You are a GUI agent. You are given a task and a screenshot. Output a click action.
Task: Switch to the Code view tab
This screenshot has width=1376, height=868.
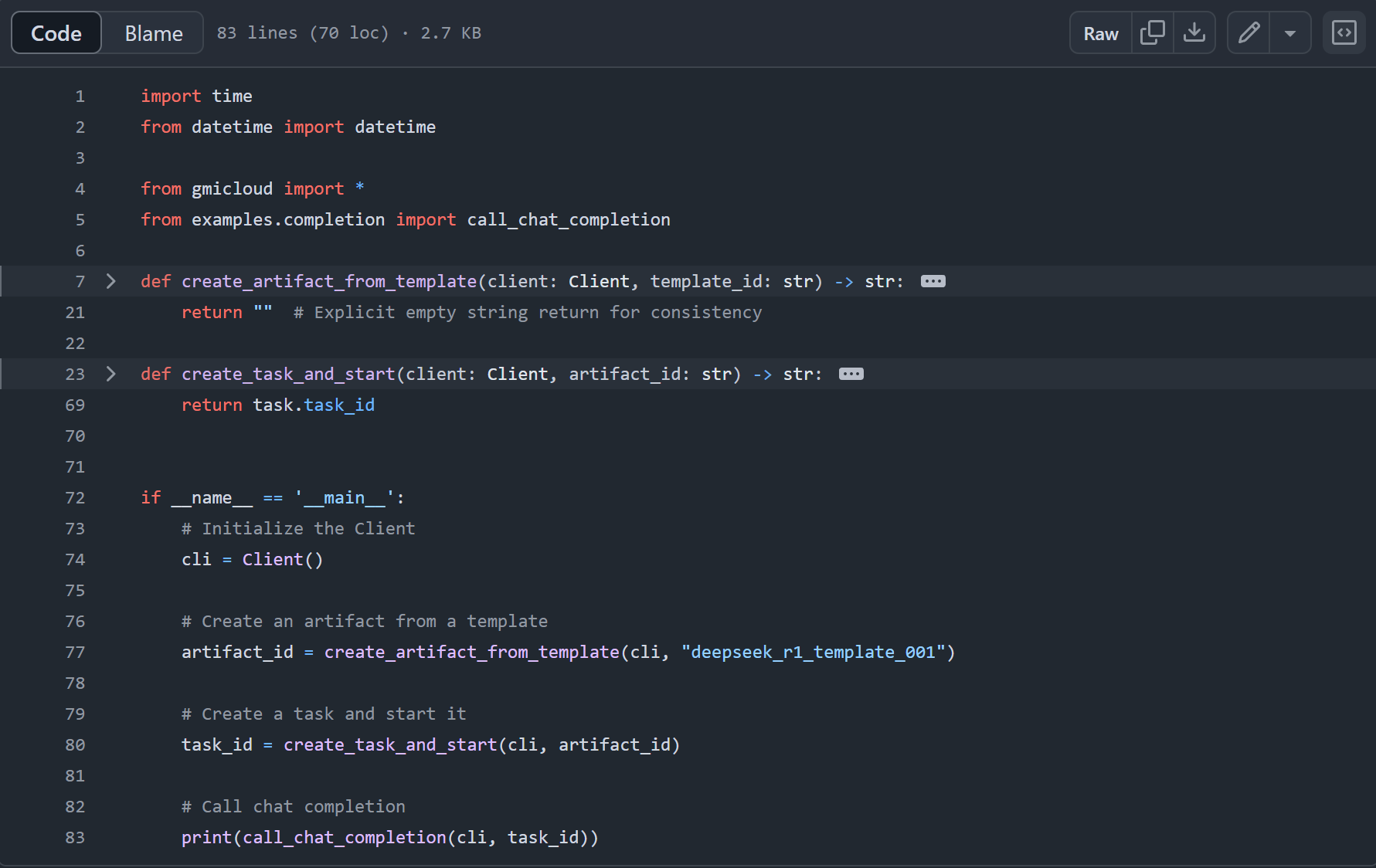(56, 33)
